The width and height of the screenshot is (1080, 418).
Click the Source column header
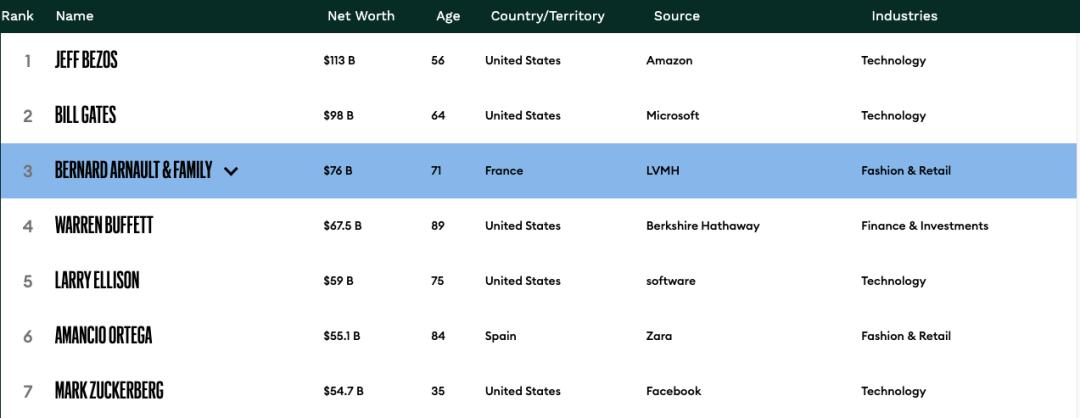pyautogui.click(x=676, y=16)
